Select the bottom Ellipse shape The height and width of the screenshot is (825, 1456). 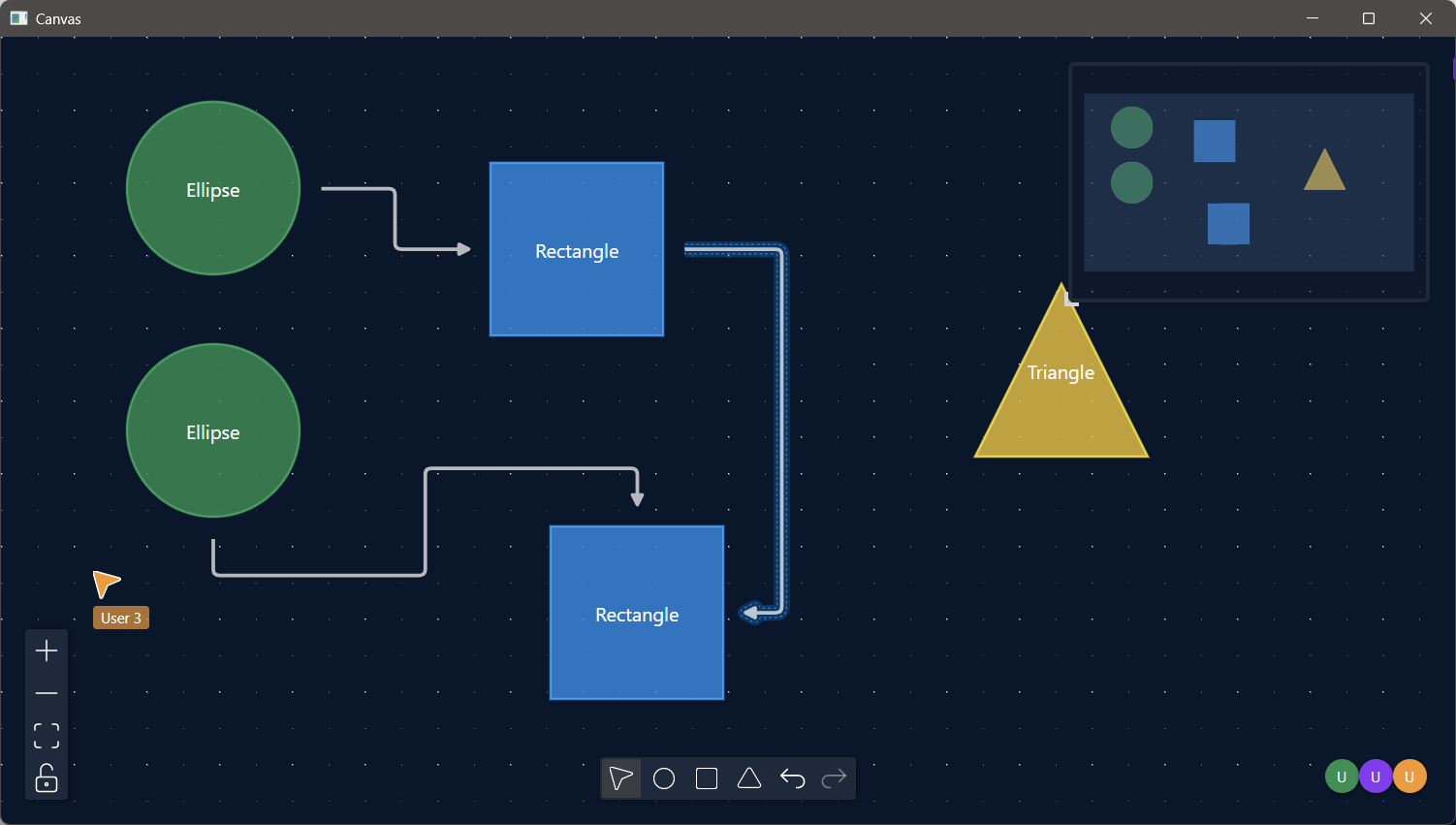[x=213, y=430]
